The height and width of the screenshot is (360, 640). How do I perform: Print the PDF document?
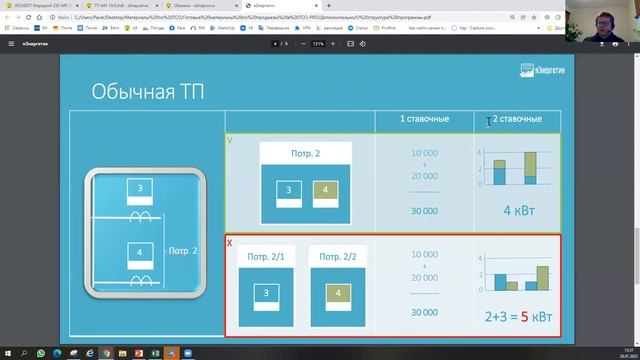(x=615, y=44)
